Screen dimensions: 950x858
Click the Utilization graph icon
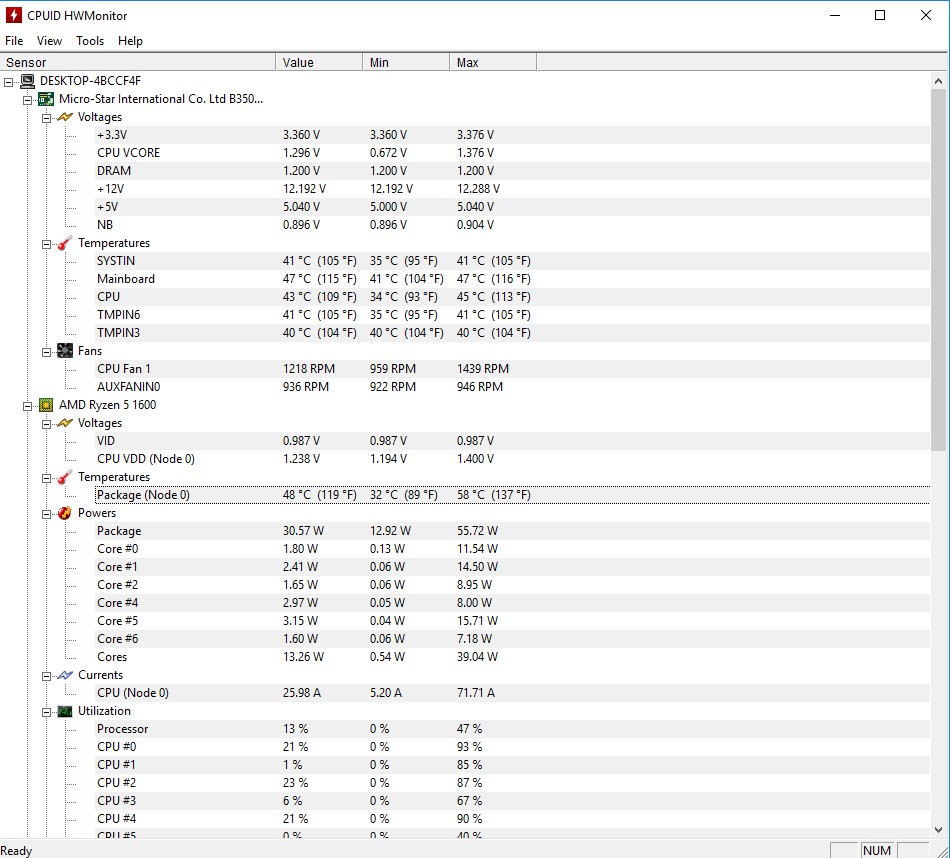65,711
